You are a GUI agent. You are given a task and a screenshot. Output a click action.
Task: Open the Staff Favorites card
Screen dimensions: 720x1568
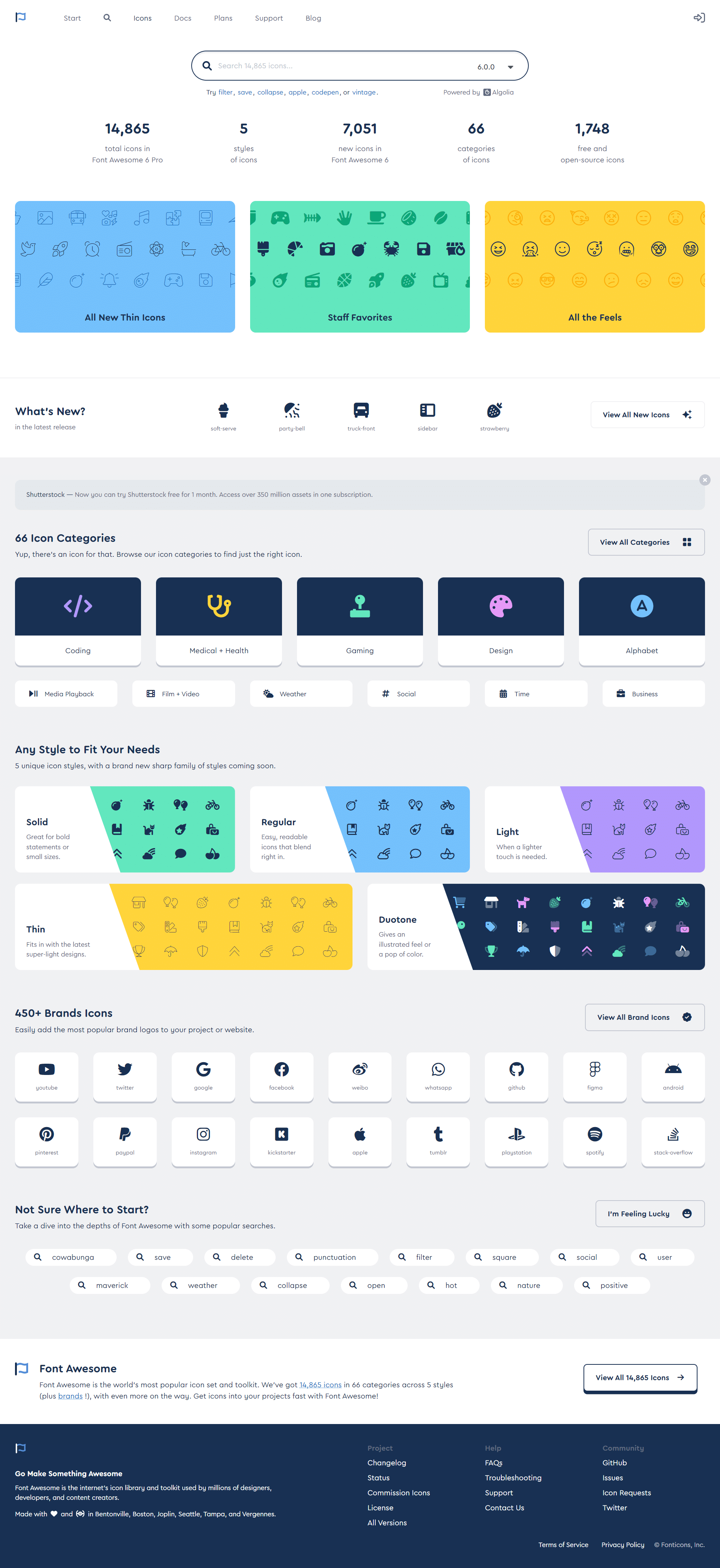[360, 267]
